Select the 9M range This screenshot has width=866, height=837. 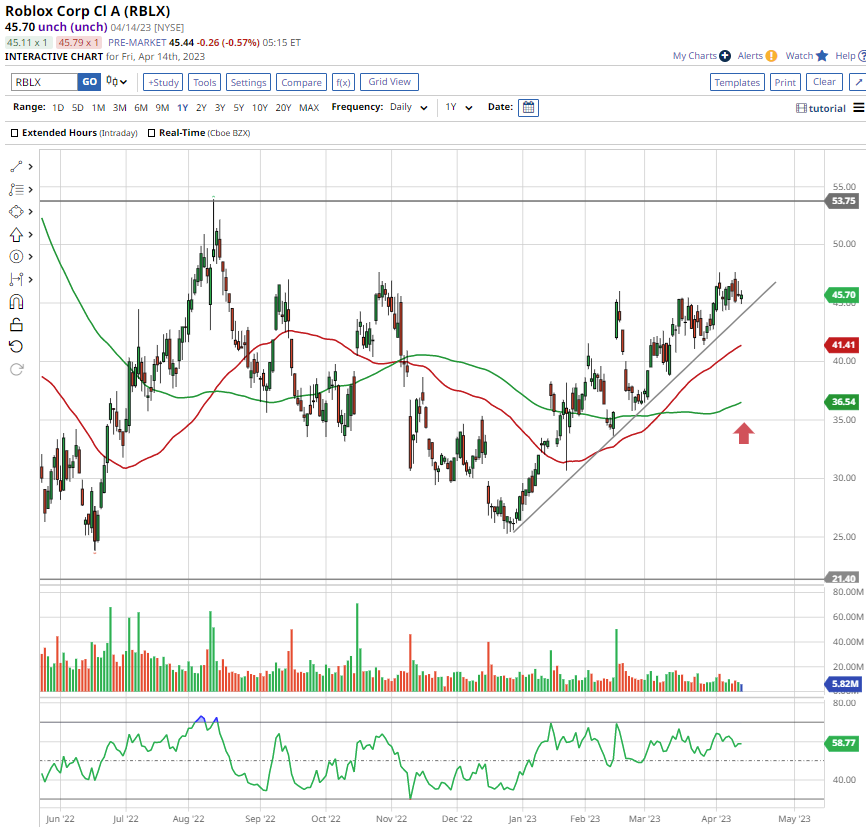[x=162, y=108]
